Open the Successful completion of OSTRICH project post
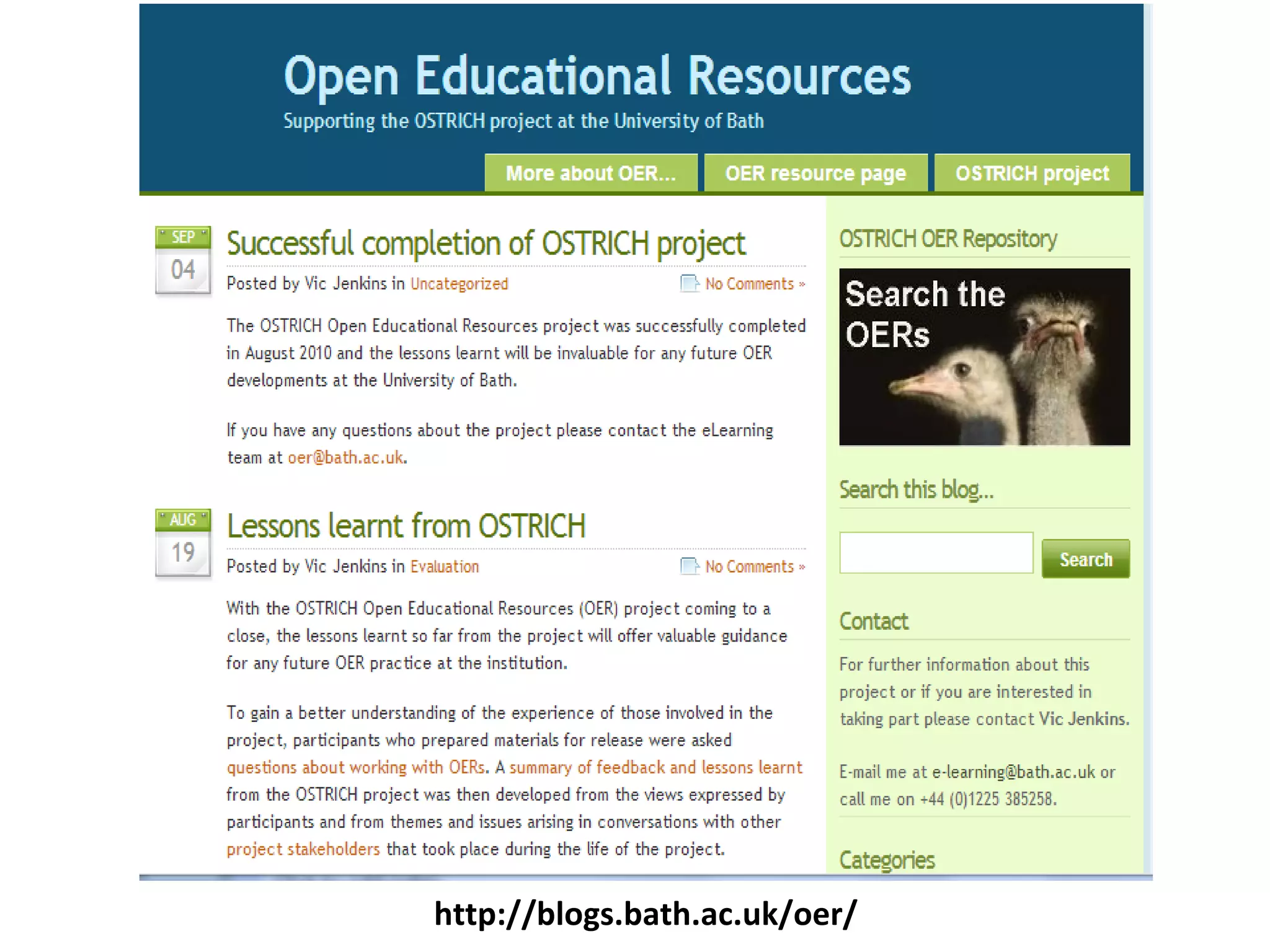Screen dimensions: 1270x952 [x=486, y=243]
